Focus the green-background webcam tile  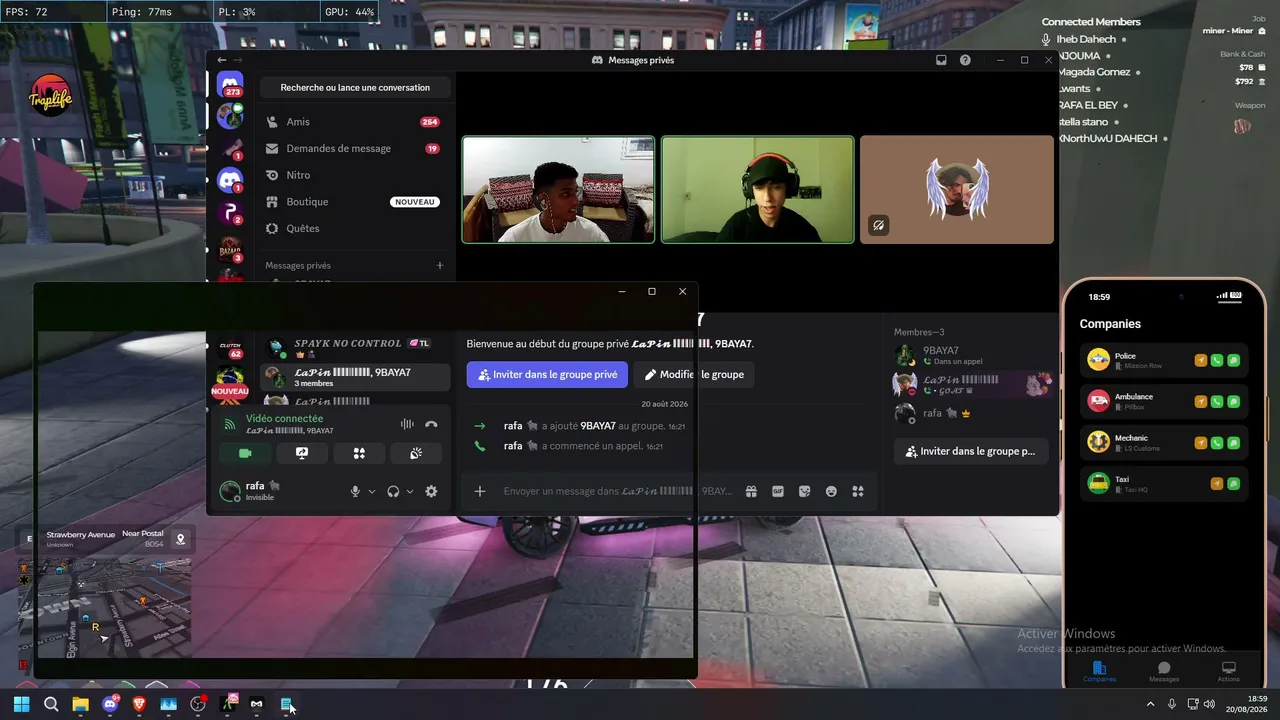pos(758,190)
